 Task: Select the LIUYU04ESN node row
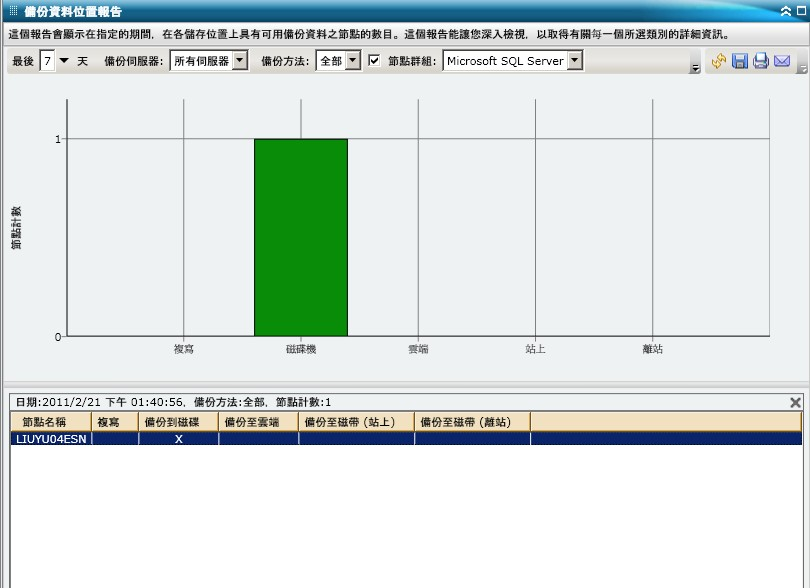406,439
